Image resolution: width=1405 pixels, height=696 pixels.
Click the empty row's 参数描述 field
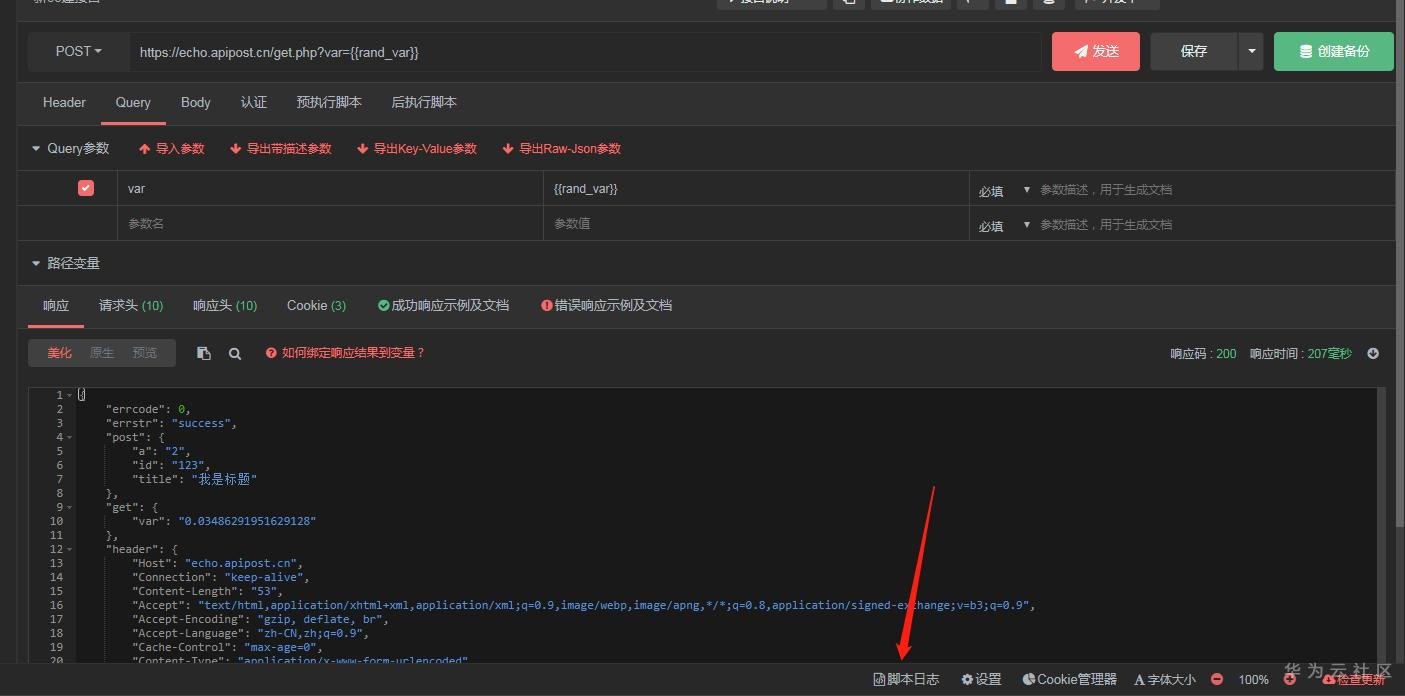(x=1215, y=224)
